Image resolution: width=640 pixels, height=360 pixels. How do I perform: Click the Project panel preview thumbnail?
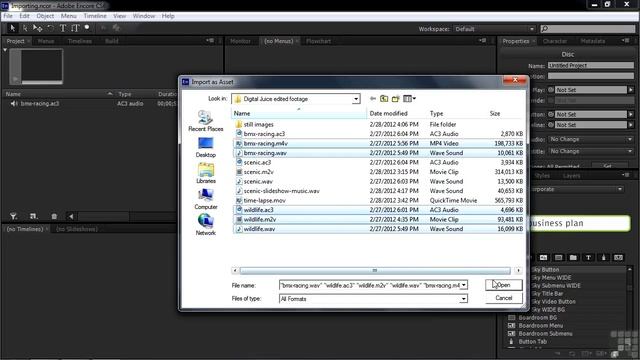(x=36, y=67)
